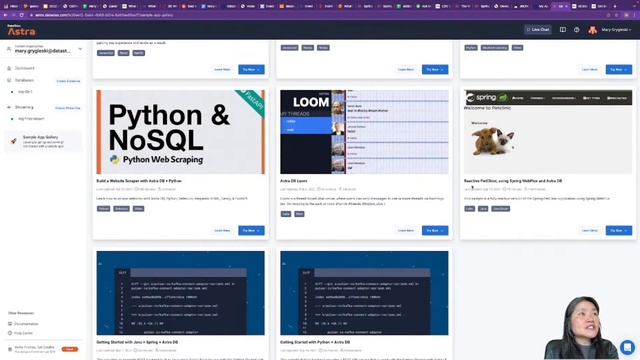This screenshot has width=640, height=360.
Task: Open Help Center in sidebar
Action: (23, 333)
